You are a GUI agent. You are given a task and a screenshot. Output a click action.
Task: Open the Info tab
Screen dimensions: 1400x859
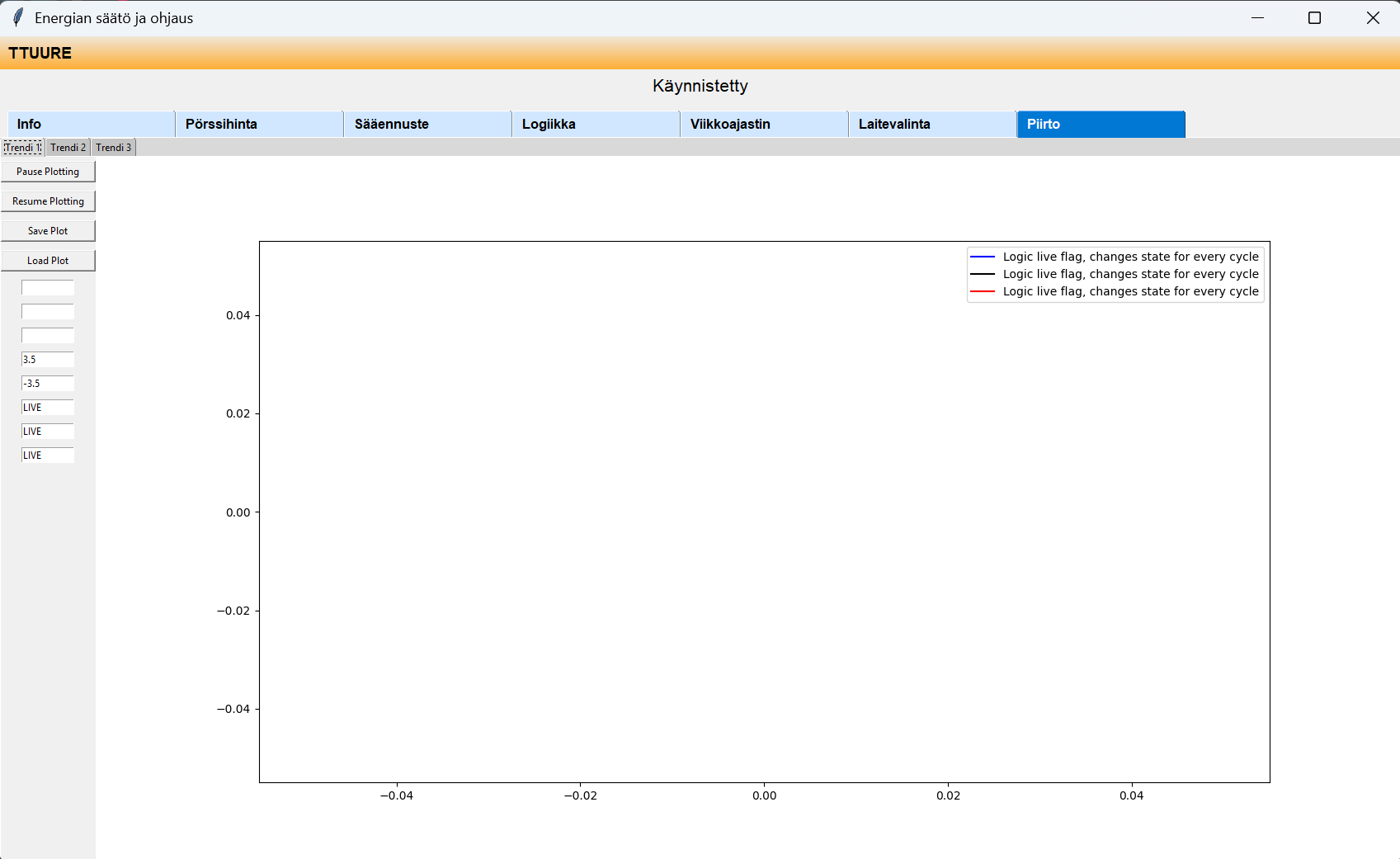coord(91,124)
